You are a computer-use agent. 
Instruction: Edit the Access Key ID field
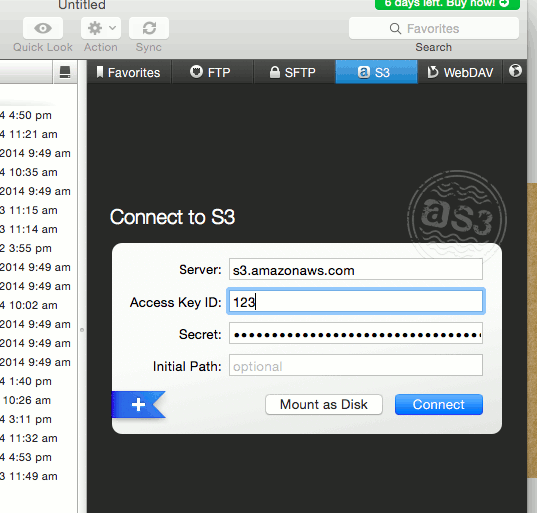pyautogui.click(x=356, y=301)
